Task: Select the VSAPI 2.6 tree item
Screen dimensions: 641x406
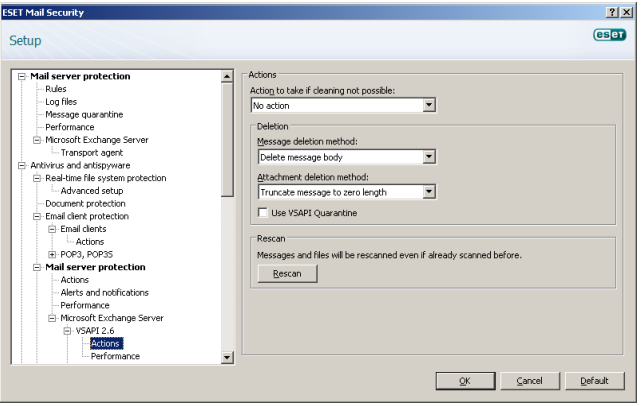Action: point(95,331)
